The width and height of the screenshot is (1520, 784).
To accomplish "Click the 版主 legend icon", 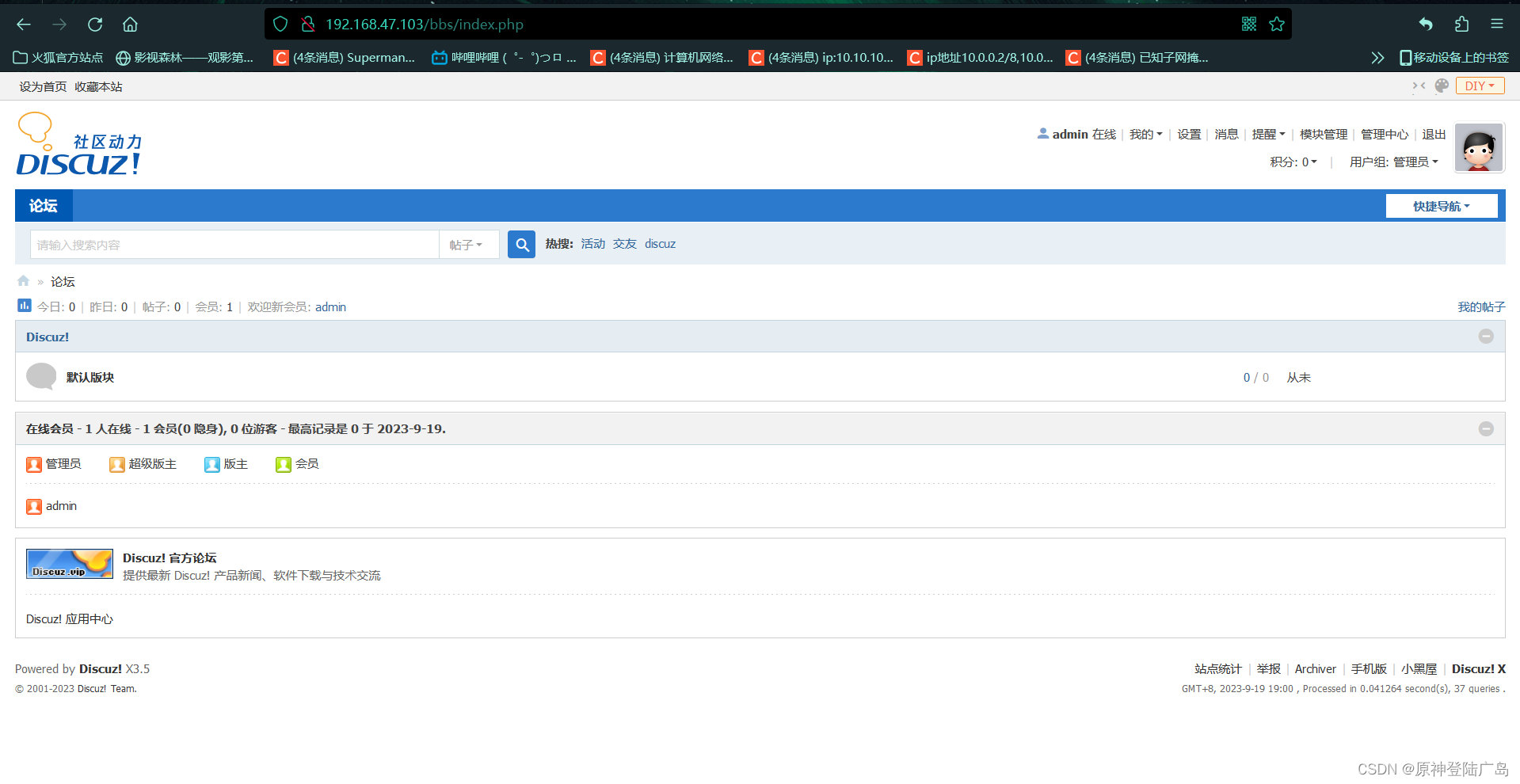I will coord(212,464).
